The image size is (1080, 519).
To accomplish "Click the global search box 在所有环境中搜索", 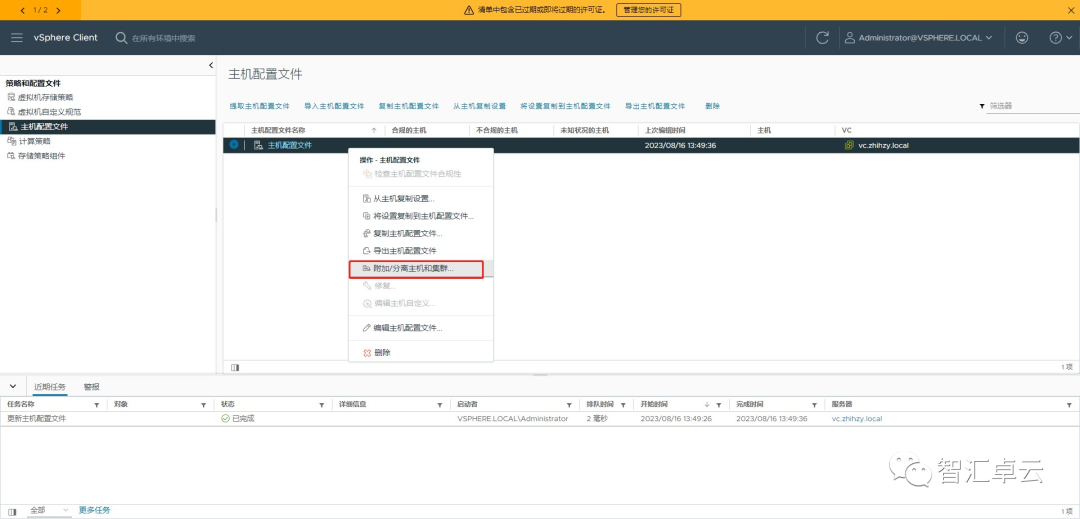I will (163, 39).
